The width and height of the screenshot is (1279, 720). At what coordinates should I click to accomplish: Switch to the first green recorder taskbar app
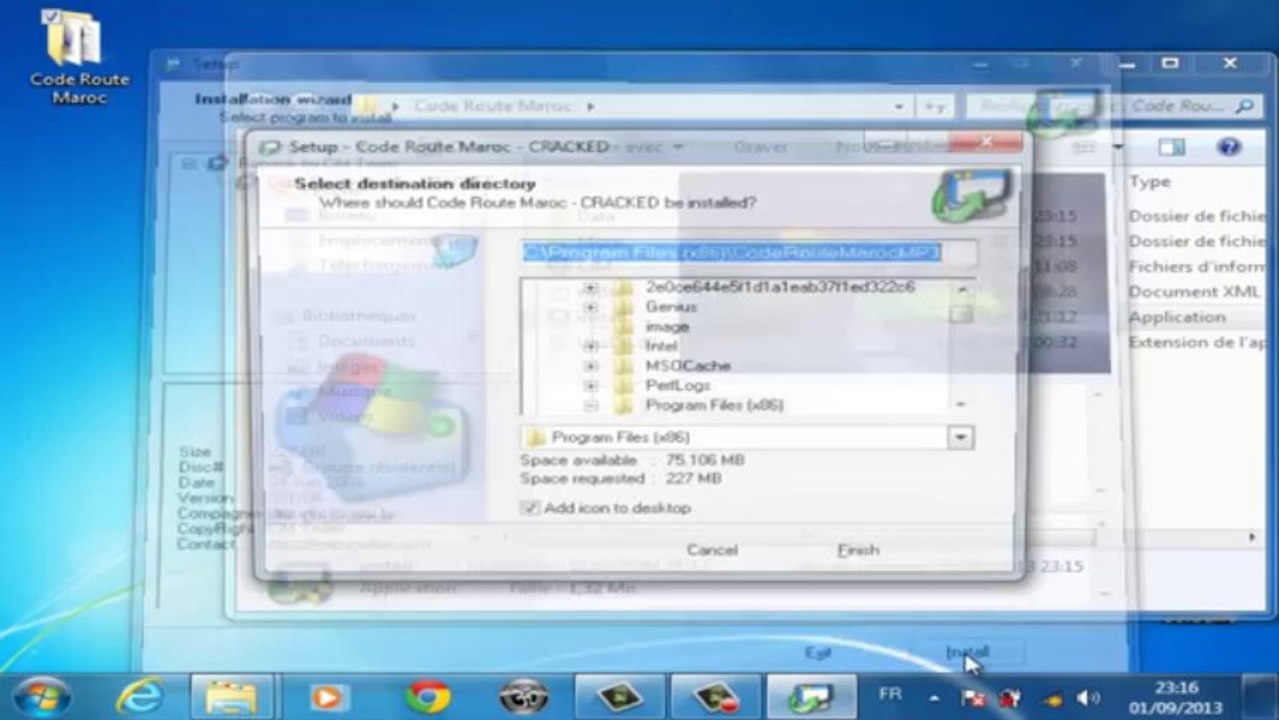(619, 696)
